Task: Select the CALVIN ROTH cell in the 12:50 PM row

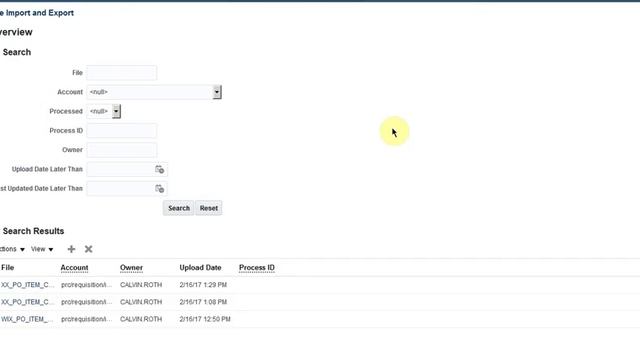Action: coord(141,319)
